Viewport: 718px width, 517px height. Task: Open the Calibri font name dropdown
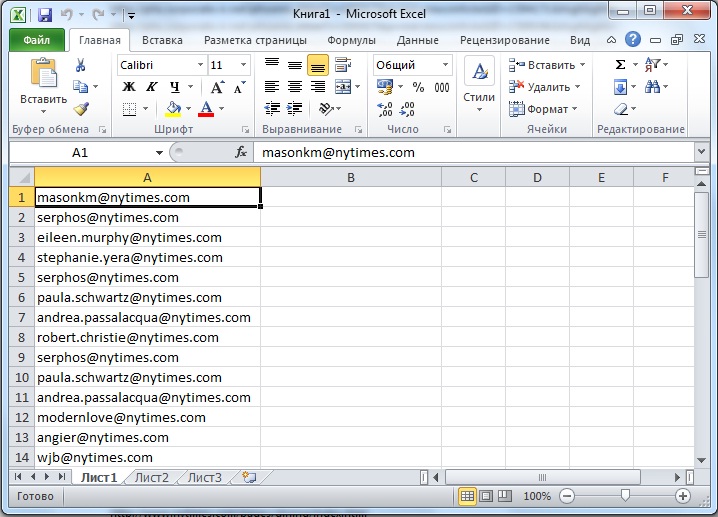click(x=201, y=65)
